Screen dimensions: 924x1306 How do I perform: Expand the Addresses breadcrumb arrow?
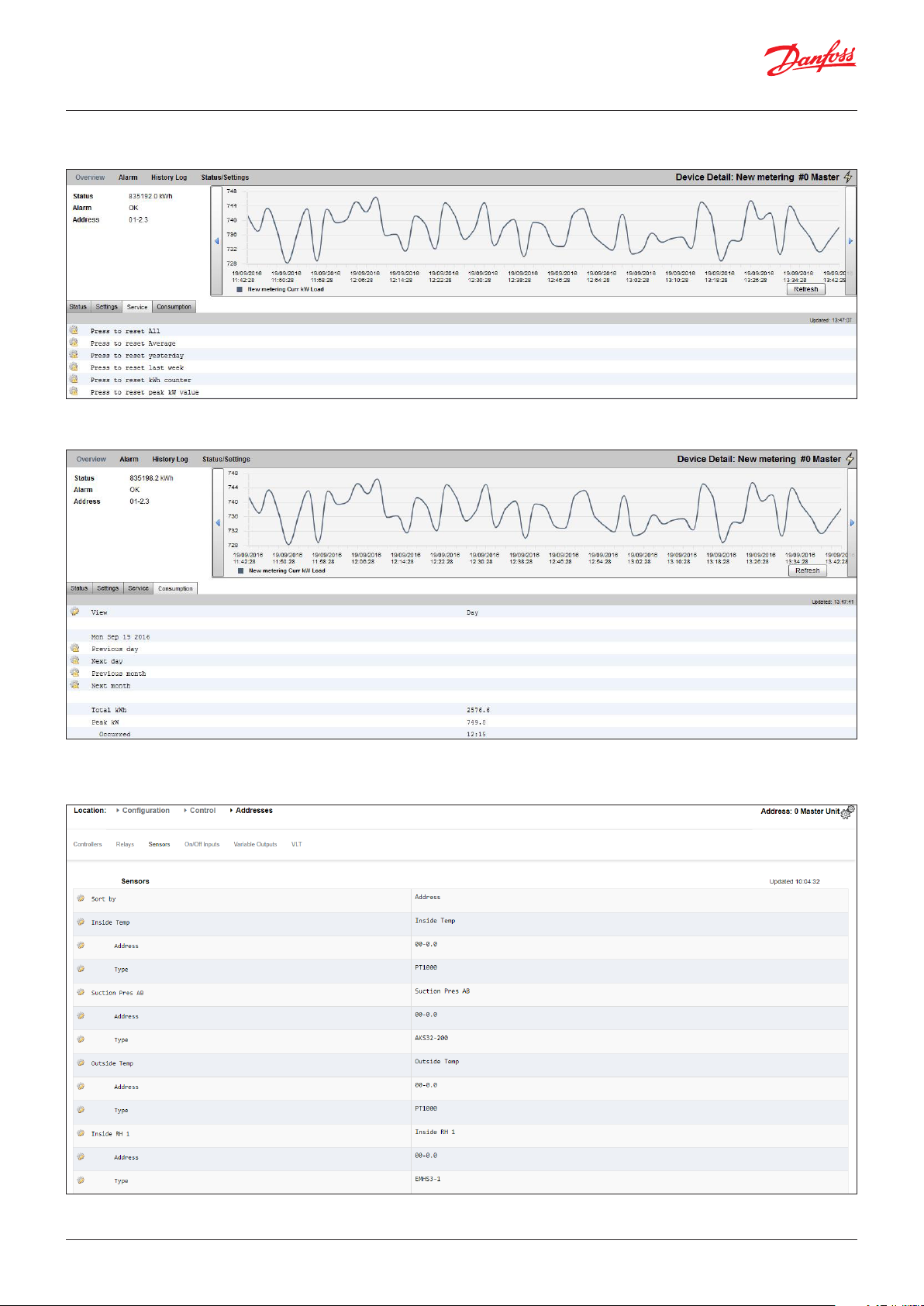coord(231,811)
